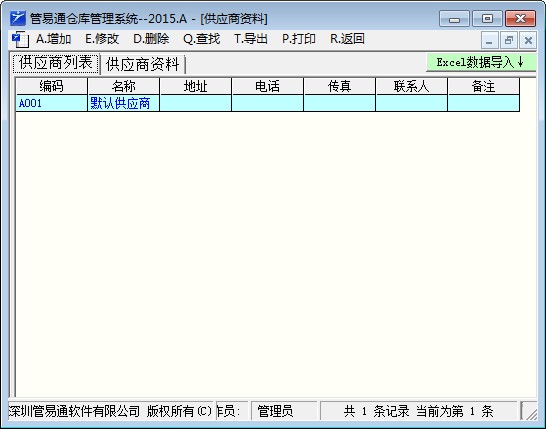Click the app icon in title bar

(x=18, y=18)
